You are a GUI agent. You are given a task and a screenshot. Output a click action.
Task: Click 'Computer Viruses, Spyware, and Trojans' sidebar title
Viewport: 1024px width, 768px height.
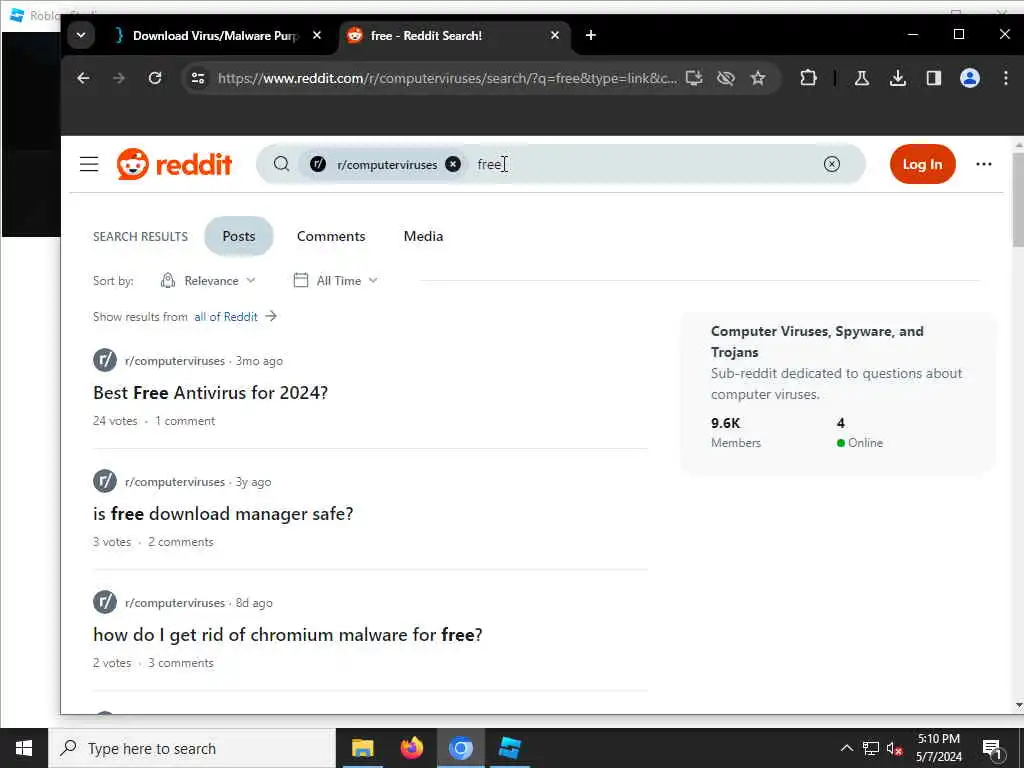[817, 341]
